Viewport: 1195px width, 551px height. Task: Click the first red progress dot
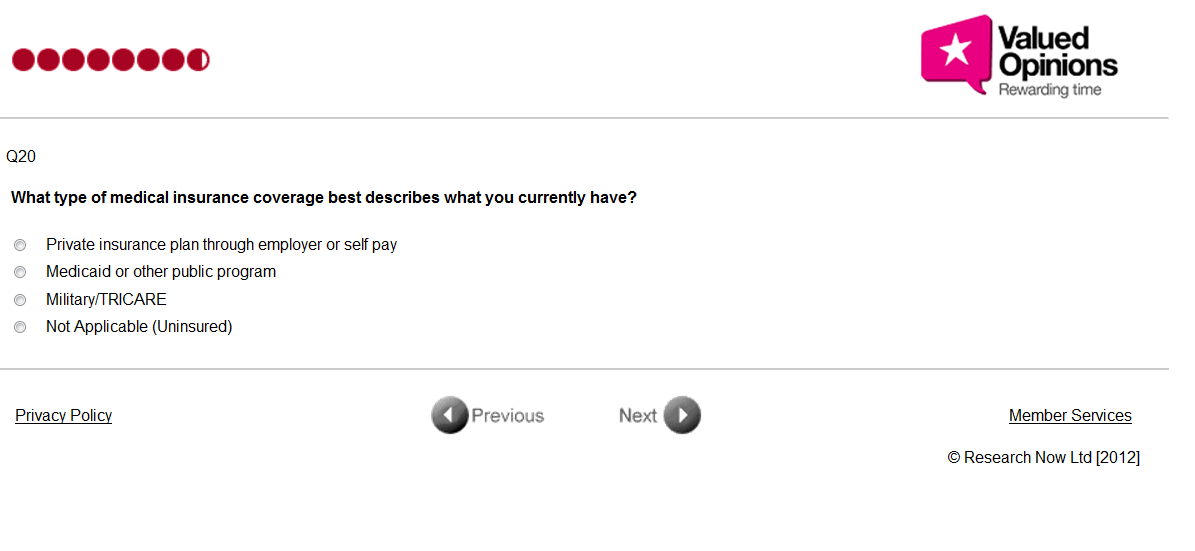pyautogui.click(x=23, y=60)
